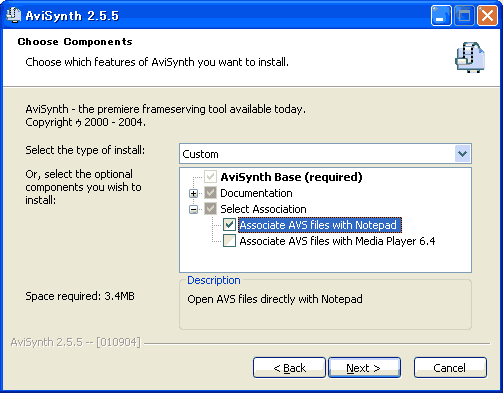Proceed with the Next button
Viewport: 503px width, 393px height.
[x=364, y=368]
